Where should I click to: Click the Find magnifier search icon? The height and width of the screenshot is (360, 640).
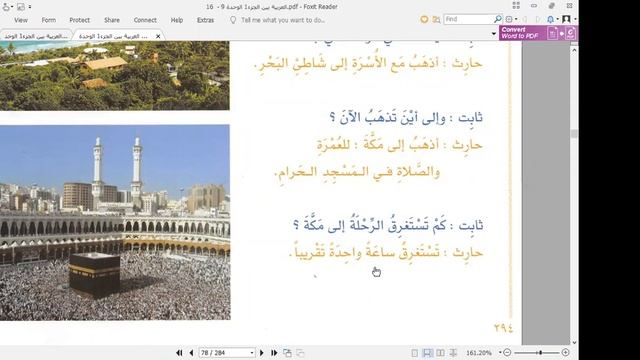tap(498, 19)
